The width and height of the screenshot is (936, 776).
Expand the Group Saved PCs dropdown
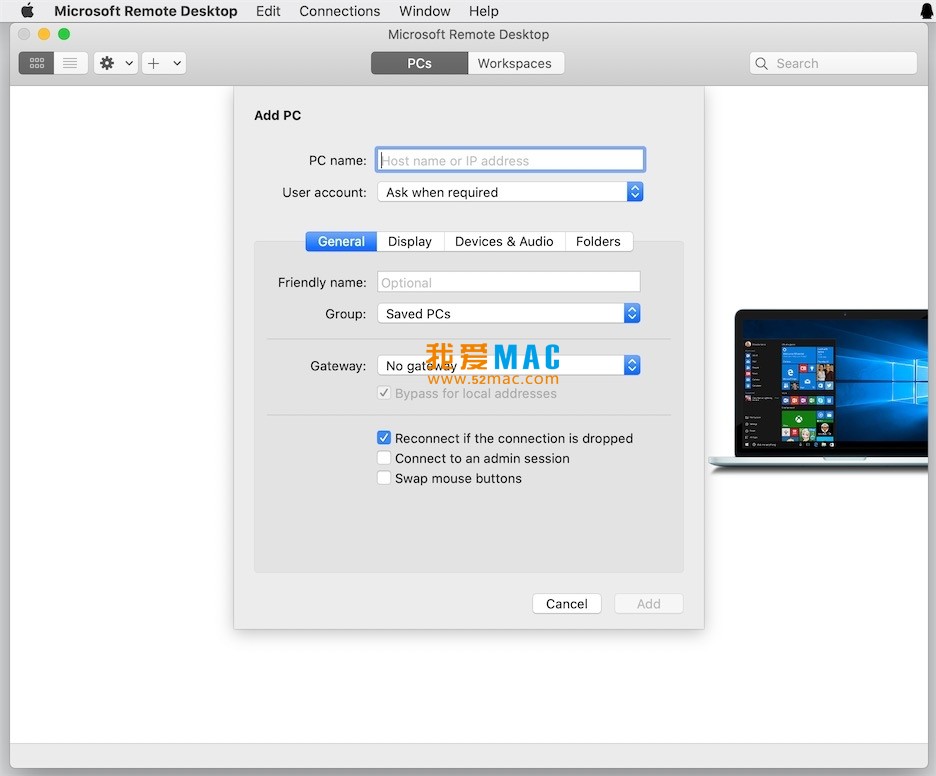pyautogui.click(x=508, y=314)
